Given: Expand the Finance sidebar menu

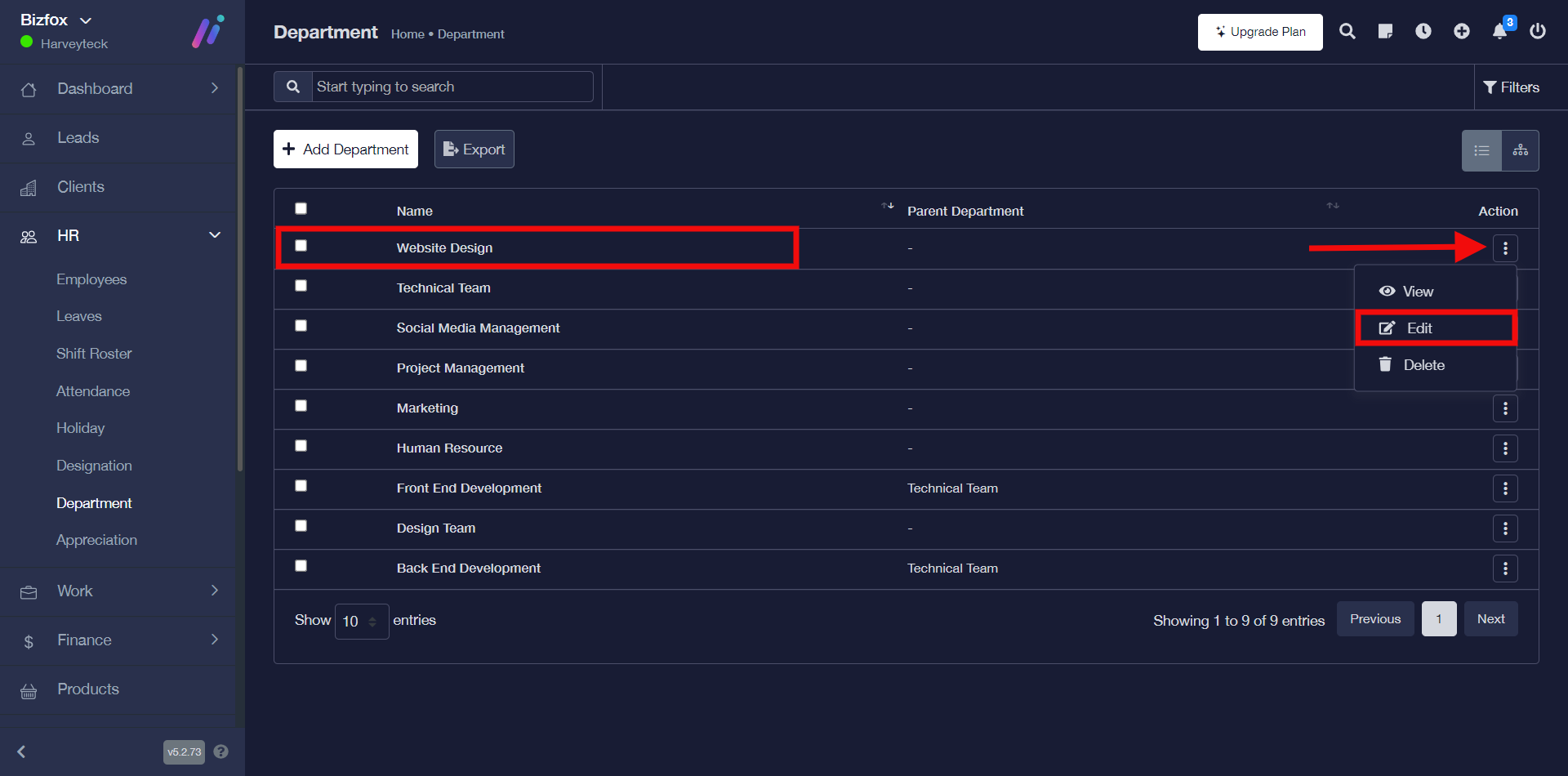Looking at the screenshot, I should click(x=122, y=640).
